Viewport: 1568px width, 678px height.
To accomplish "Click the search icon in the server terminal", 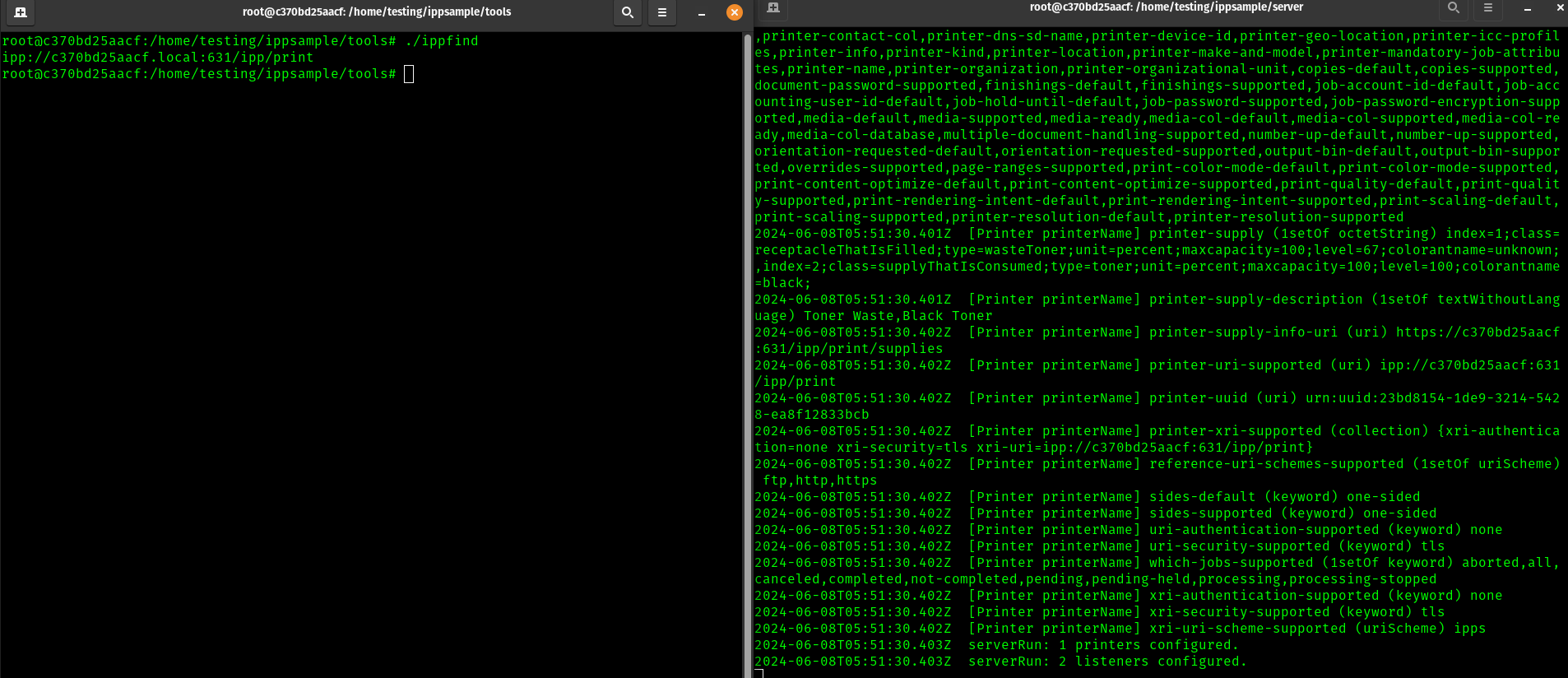I will coord(1454,7).
